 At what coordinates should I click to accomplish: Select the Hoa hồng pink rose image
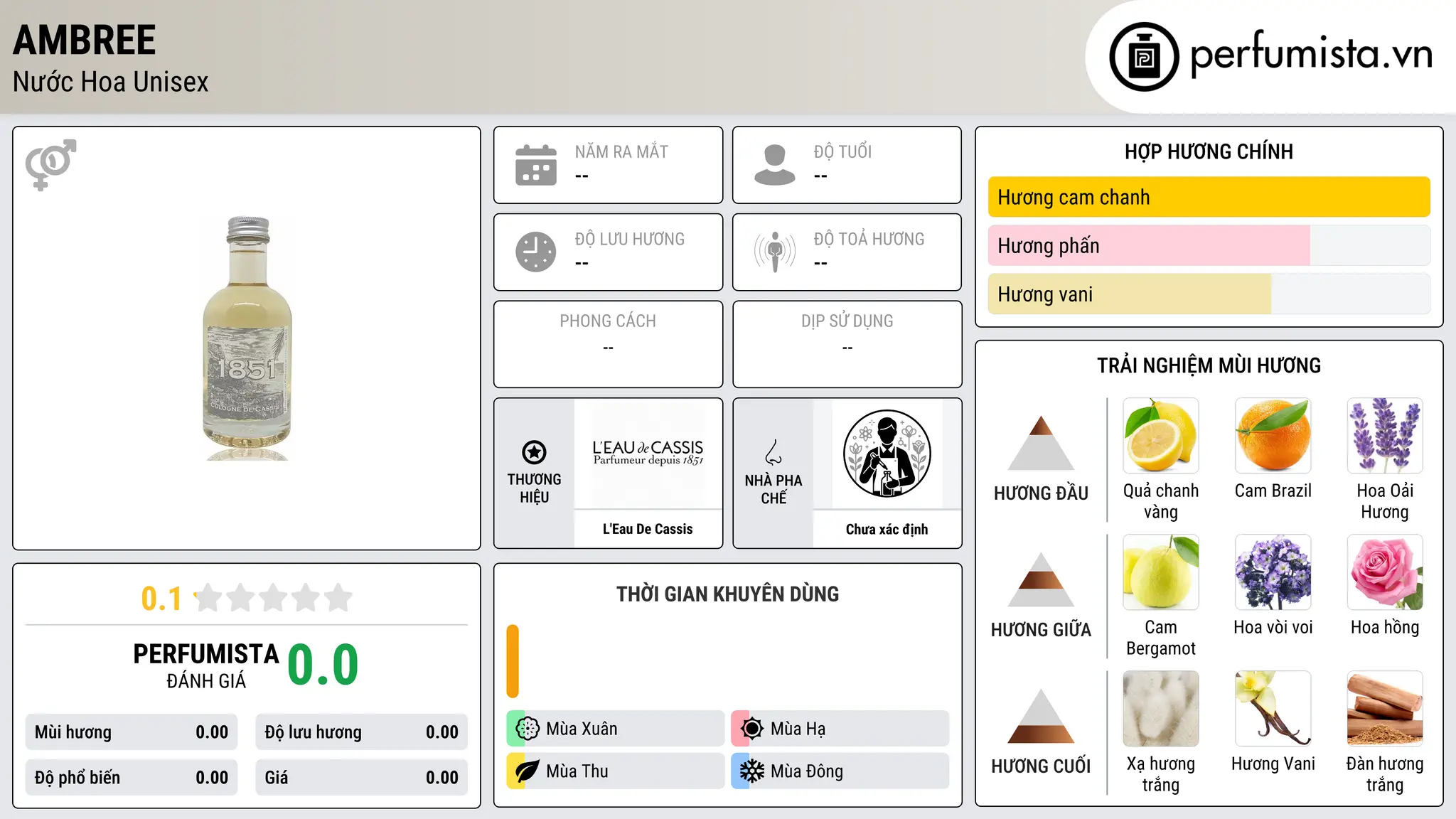point(1385,572)
